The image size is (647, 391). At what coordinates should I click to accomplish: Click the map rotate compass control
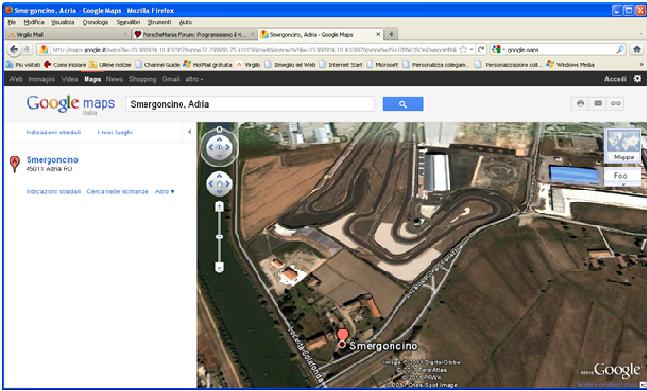(x=219, y=147)
